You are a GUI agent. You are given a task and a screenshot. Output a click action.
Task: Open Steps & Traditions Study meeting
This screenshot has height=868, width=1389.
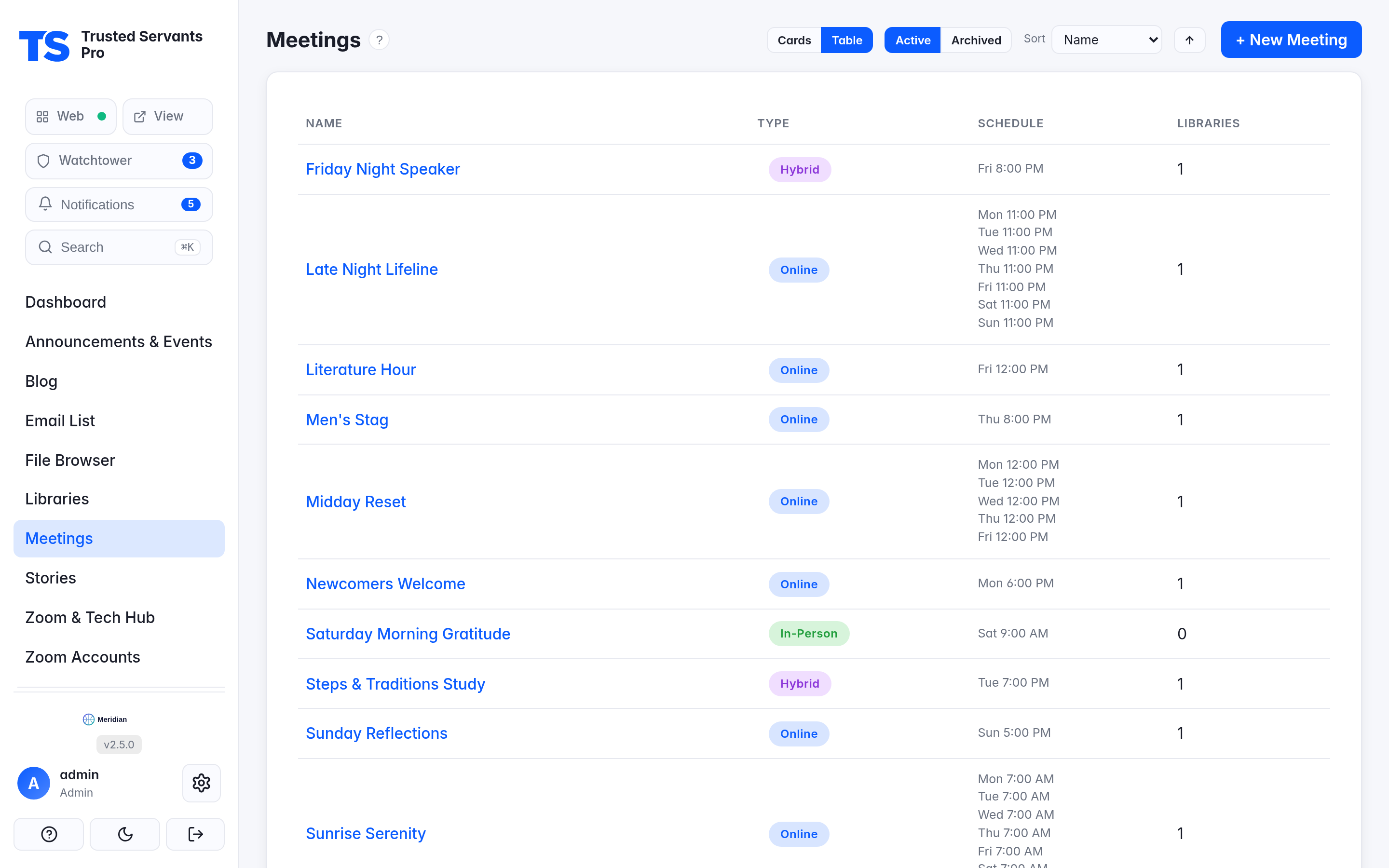click(x=395, y=684)
